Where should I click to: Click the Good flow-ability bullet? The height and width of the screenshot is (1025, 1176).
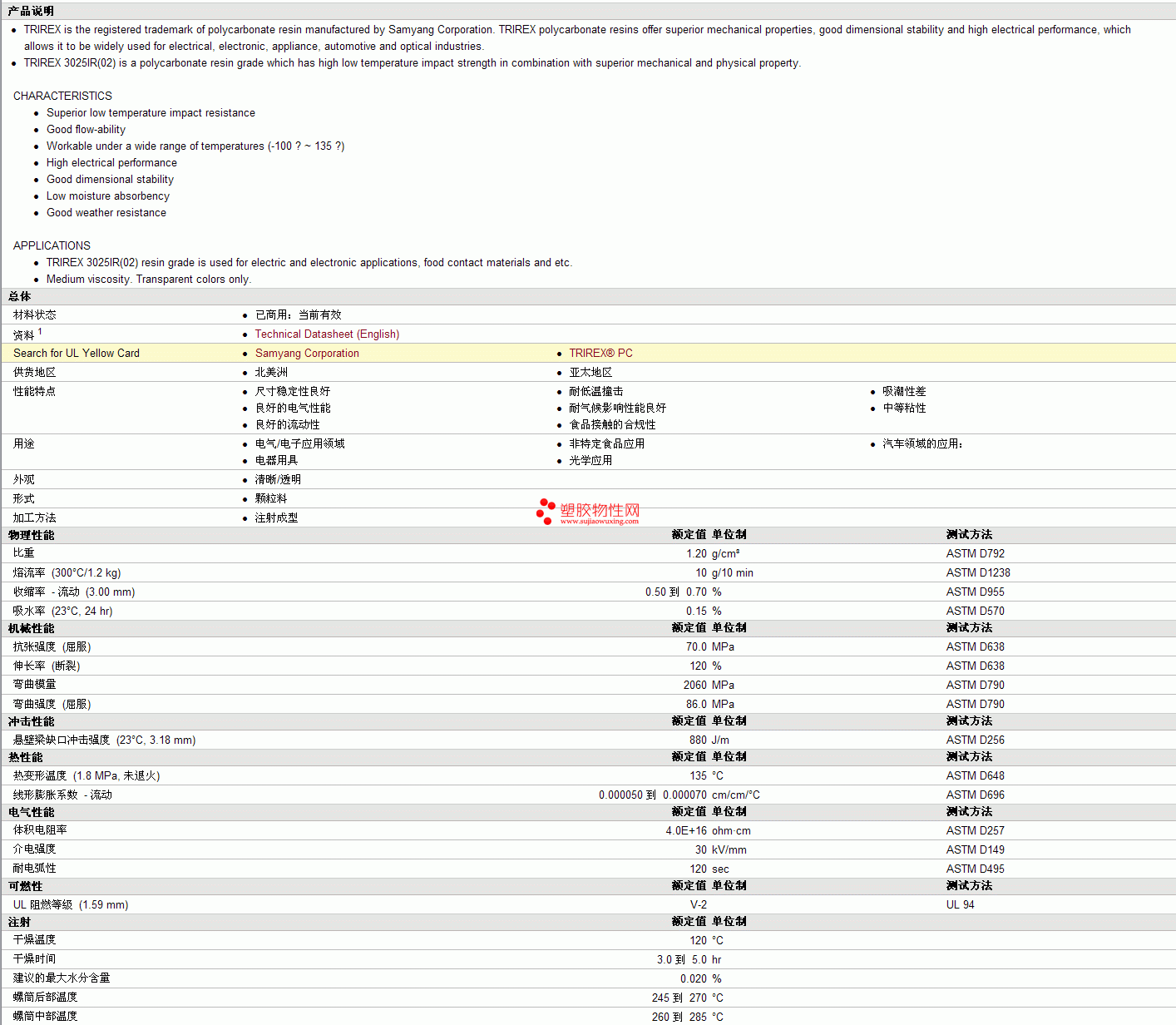coord(86,129)
